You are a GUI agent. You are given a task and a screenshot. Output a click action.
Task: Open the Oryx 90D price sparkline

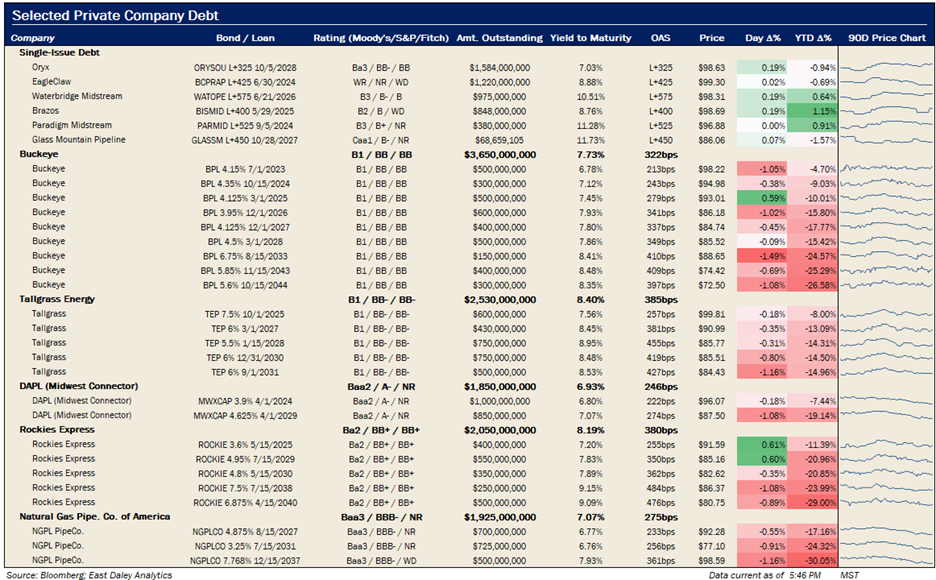[886, 67]
